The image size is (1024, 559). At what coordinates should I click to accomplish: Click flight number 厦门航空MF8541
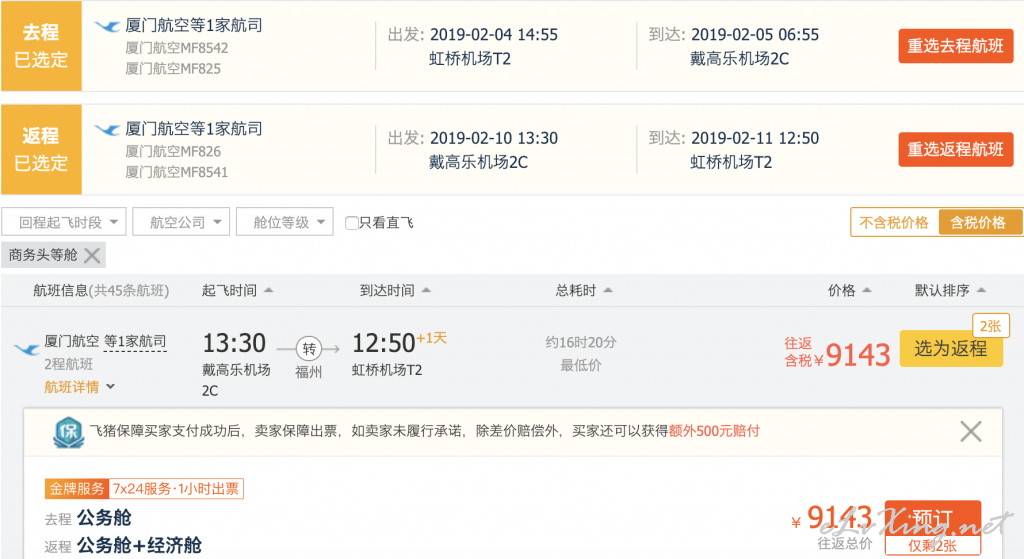click(177, 172)
